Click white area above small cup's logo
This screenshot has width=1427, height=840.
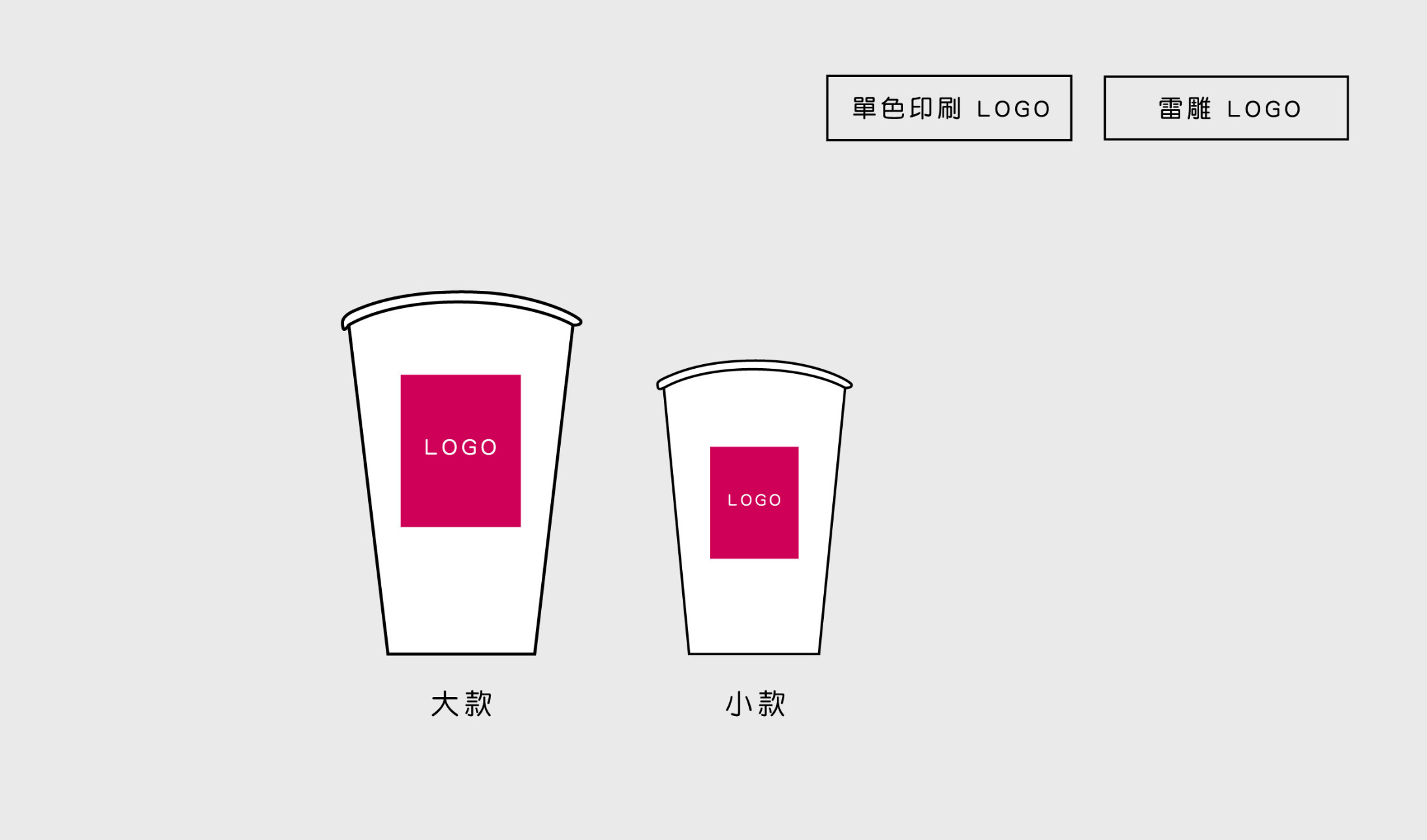pyautogui.click(x=755, y=410)
